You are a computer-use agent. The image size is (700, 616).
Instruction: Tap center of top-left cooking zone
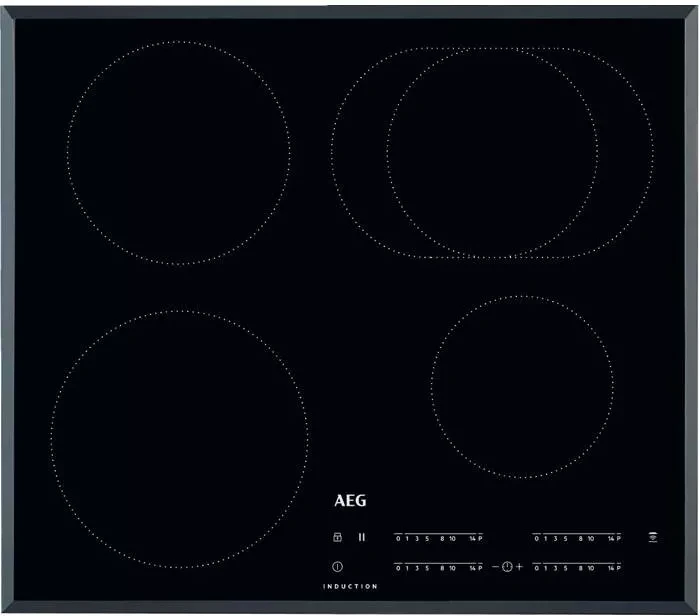click(179, 153)
